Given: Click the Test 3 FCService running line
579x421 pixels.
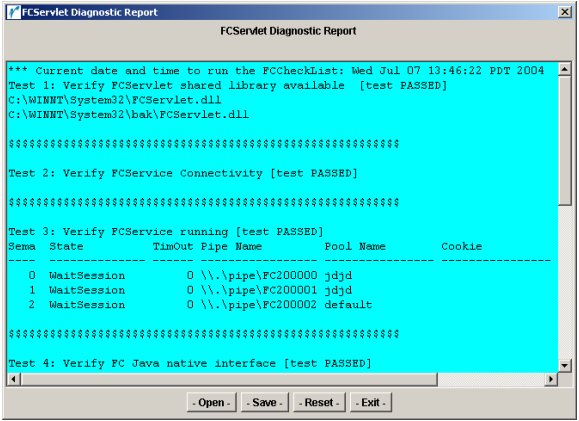Looking at the screenshot, I should 166,232.
